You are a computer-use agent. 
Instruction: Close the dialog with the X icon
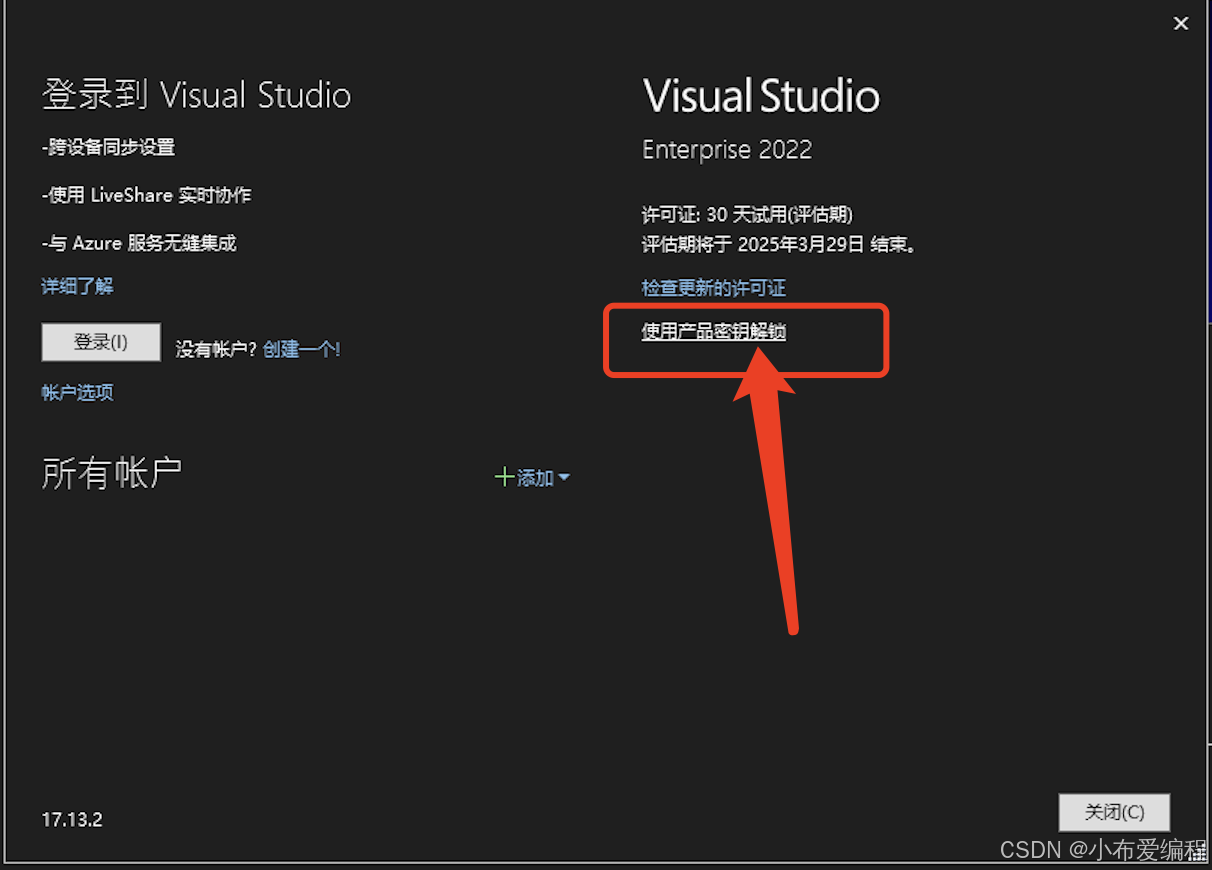(1181, 24)
